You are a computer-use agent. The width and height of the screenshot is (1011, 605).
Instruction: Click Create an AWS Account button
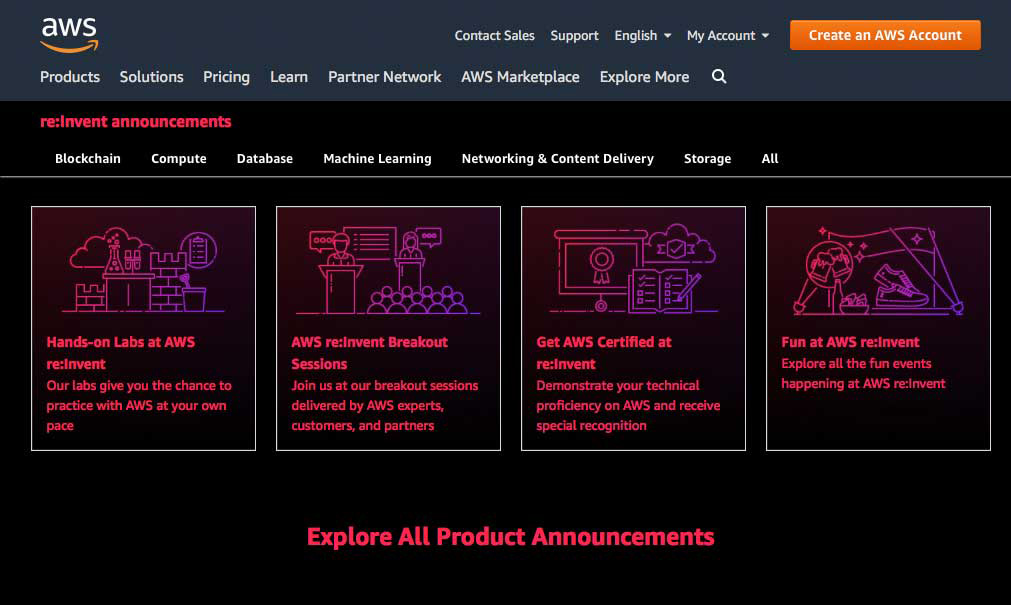[x=885, y=35]
